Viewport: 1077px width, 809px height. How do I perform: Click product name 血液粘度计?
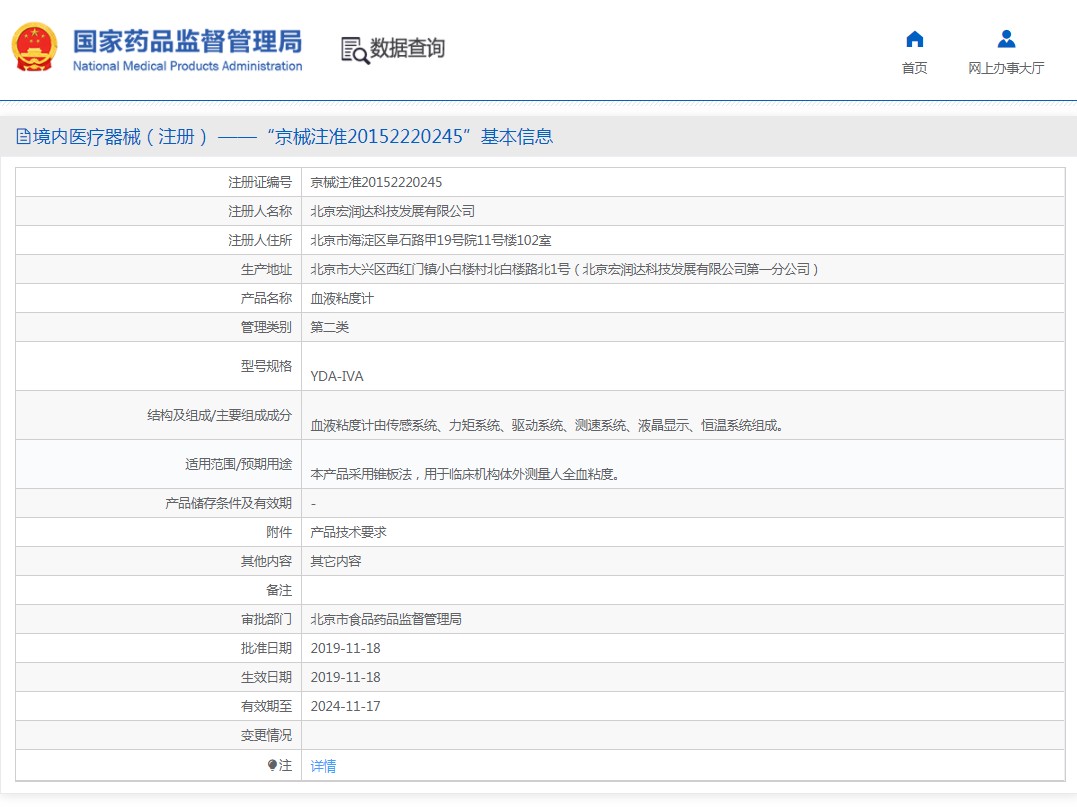[x=342, y=298]
